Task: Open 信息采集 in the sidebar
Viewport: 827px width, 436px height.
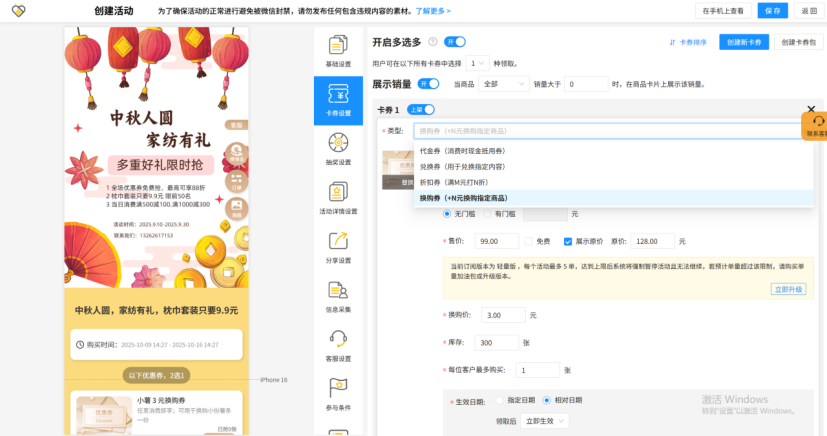Action: [x=338, y=297]
